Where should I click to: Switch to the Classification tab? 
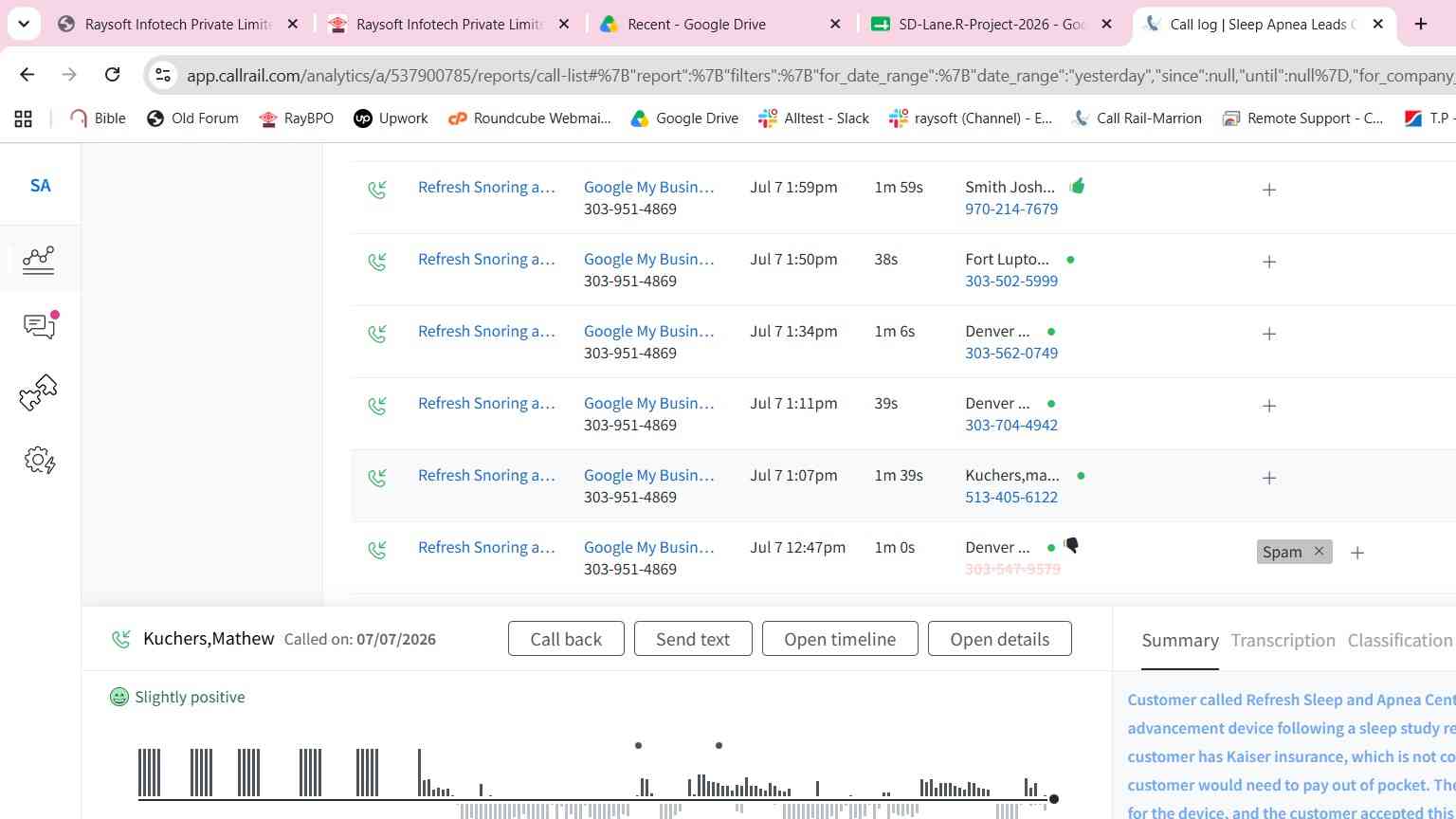(1400, 640)
